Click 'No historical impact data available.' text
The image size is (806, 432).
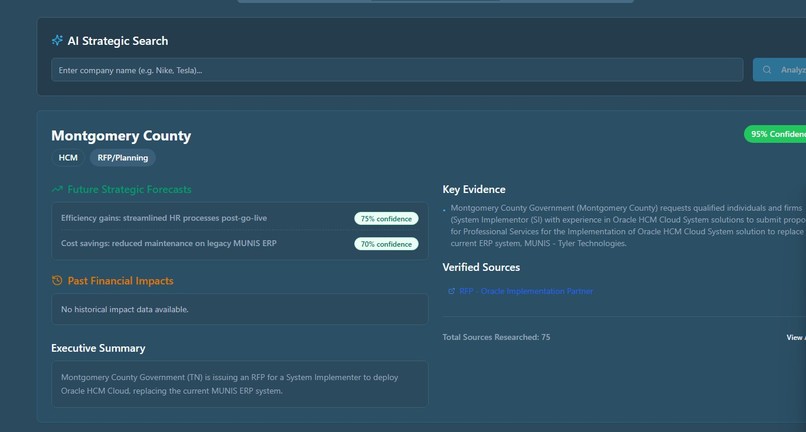point(125,309)
